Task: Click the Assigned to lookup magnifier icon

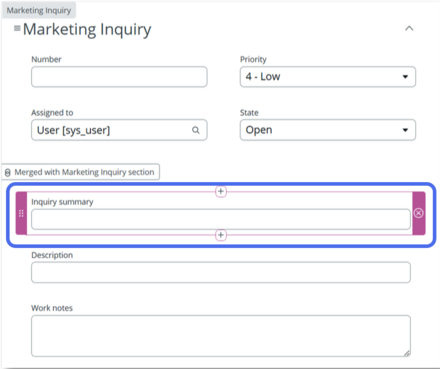Action: [196, 130]
